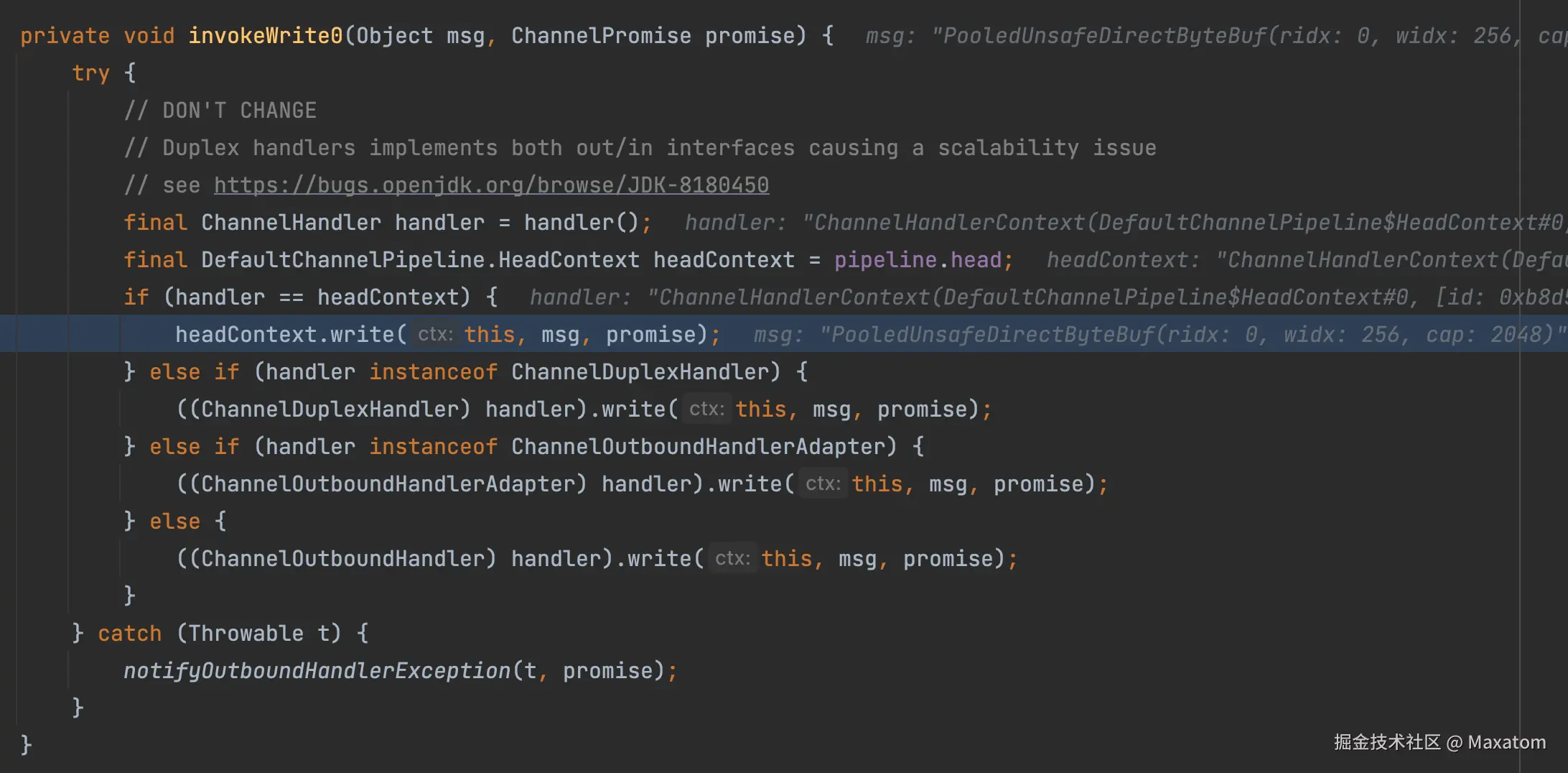This screenshot has width=1568, height=773.
Task: Click the ChannelPromise parameter type
Action: [601, 36]
